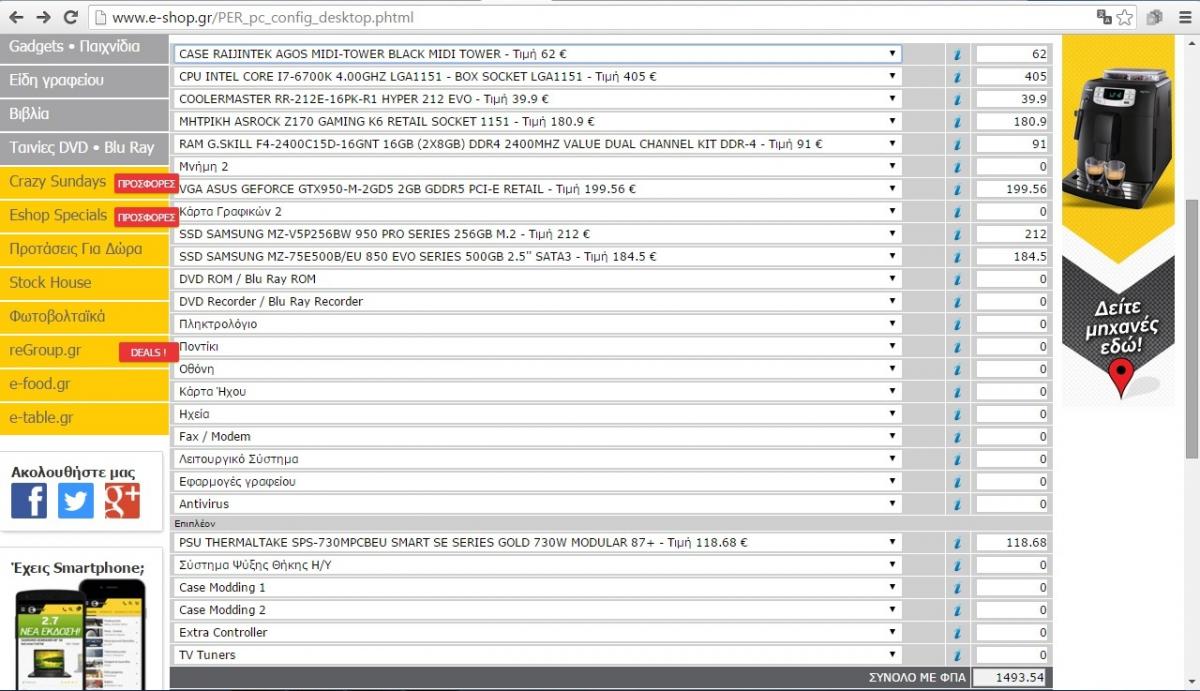The image size is (1200, 691).
Task: Open info icon for the ASROCK Z170 motherboard row
Action: [957, 121]
